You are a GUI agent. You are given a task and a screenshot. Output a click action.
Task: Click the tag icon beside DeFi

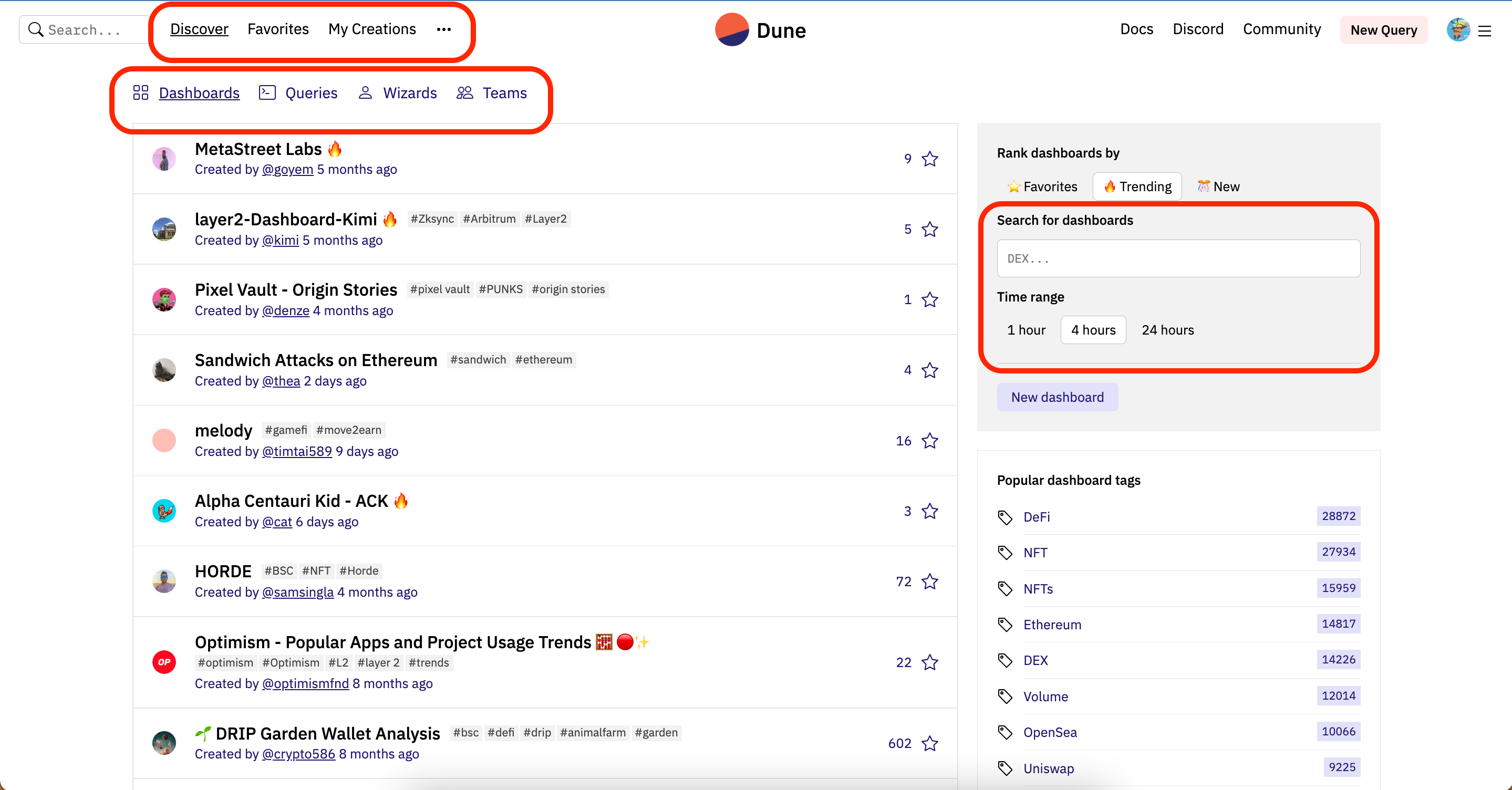(1005, 517)
